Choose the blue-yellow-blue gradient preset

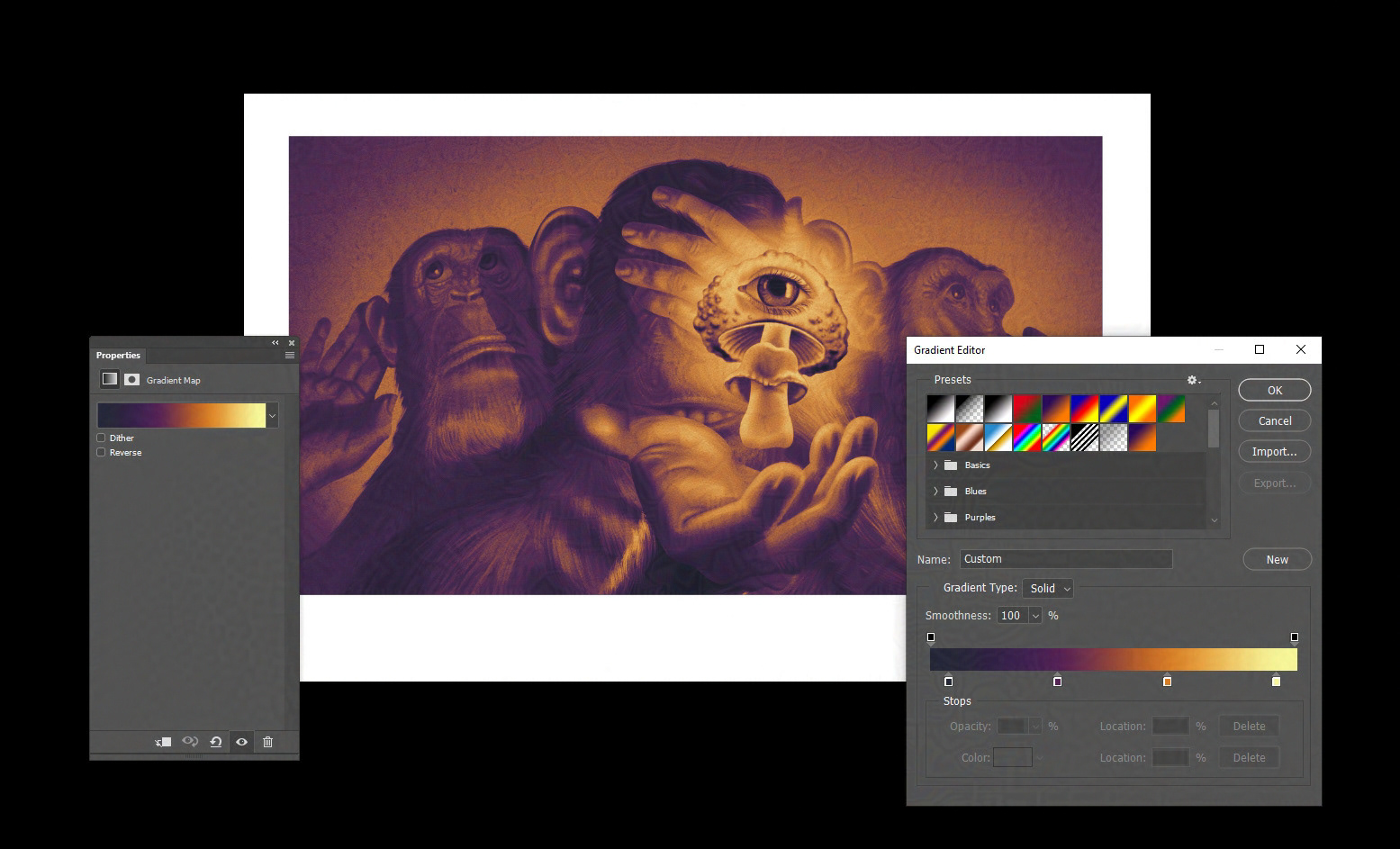1114,409
